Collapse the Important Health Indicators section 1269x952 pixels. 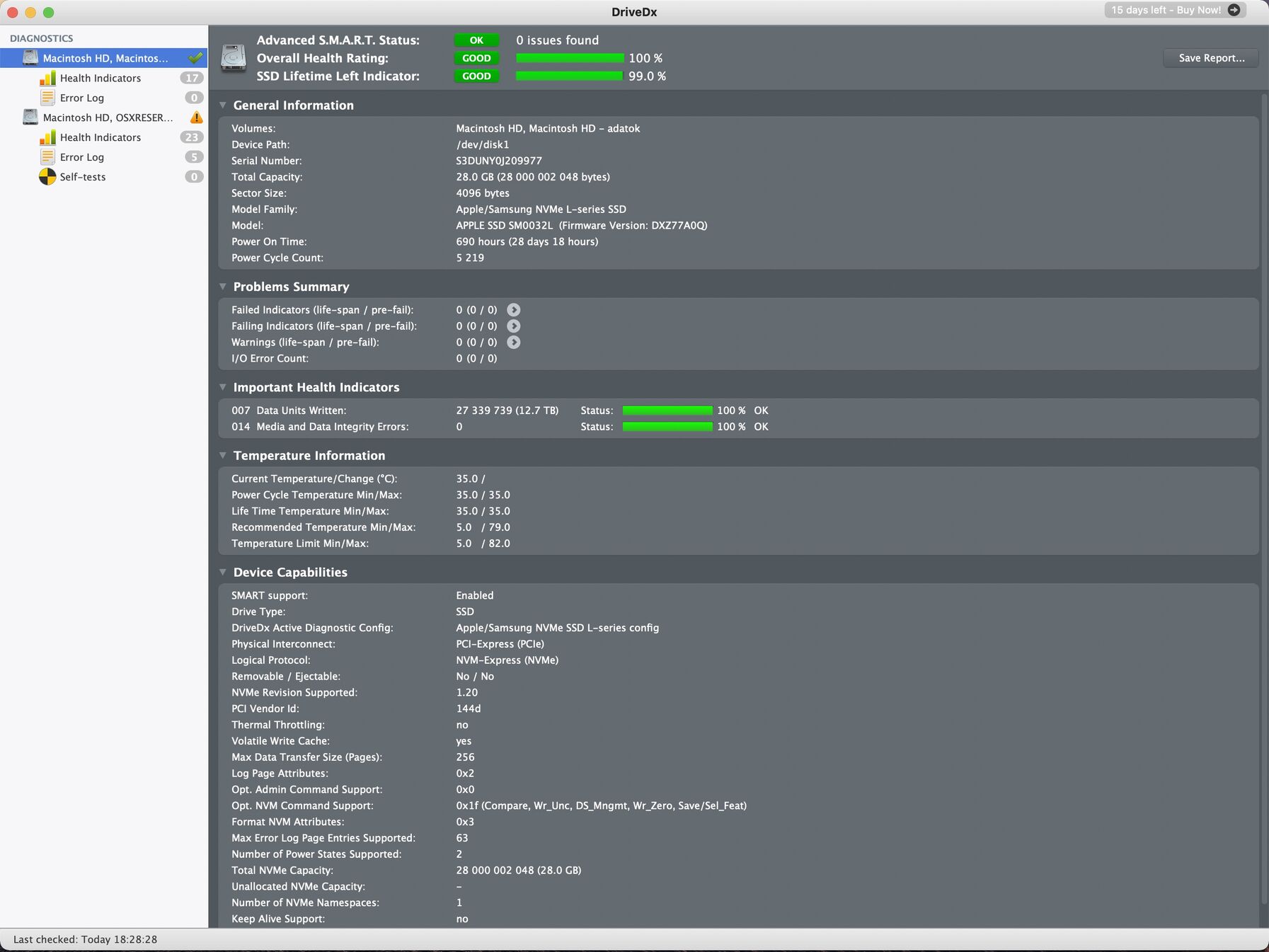coord(223,387)
